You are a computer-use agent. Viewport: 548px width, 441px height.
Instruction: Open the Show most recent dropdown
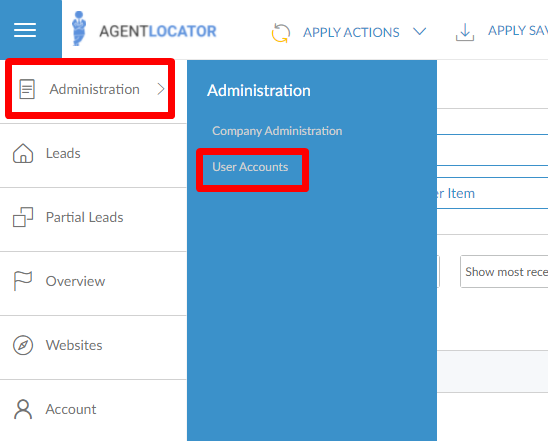(x=504, y=272)
